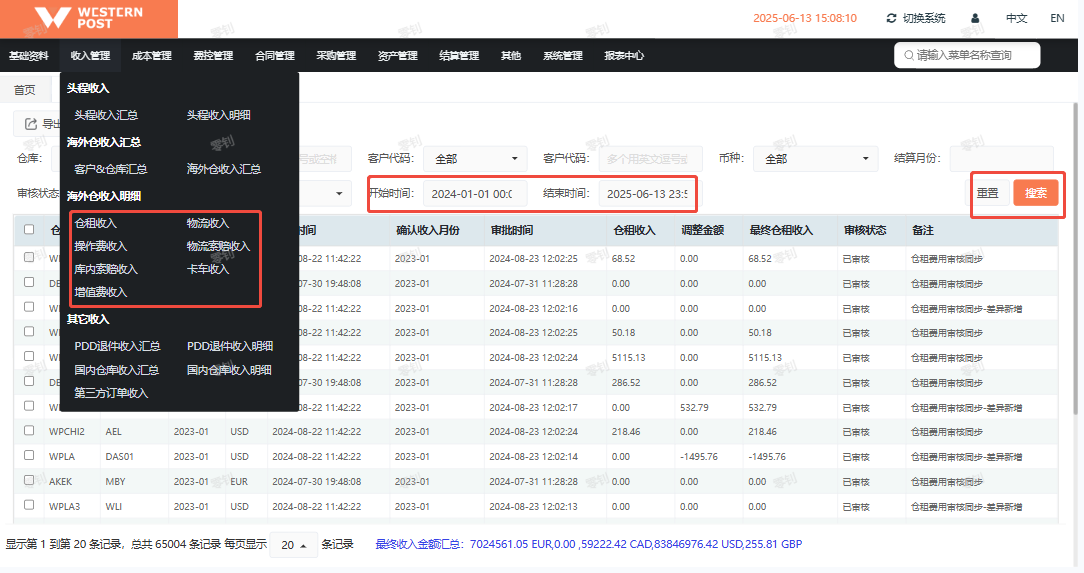
Task: Open 成本管理 menu
Action: (x=151, y=55)
